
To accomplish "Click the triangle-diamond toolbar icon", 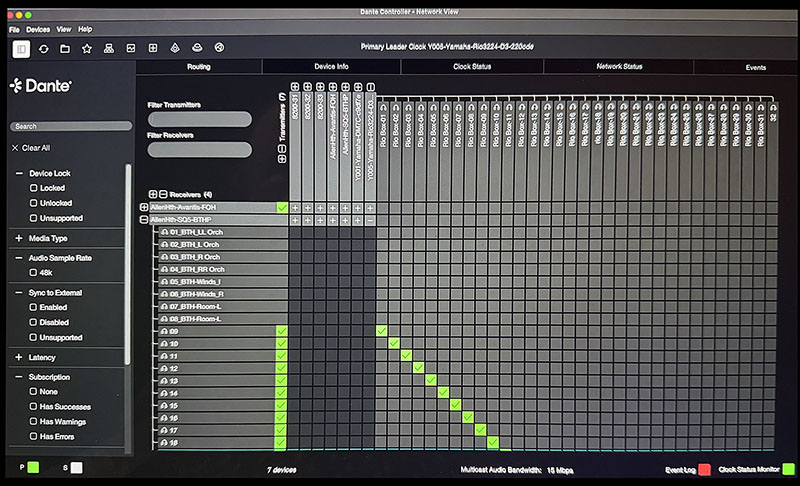I will [175, 48].
